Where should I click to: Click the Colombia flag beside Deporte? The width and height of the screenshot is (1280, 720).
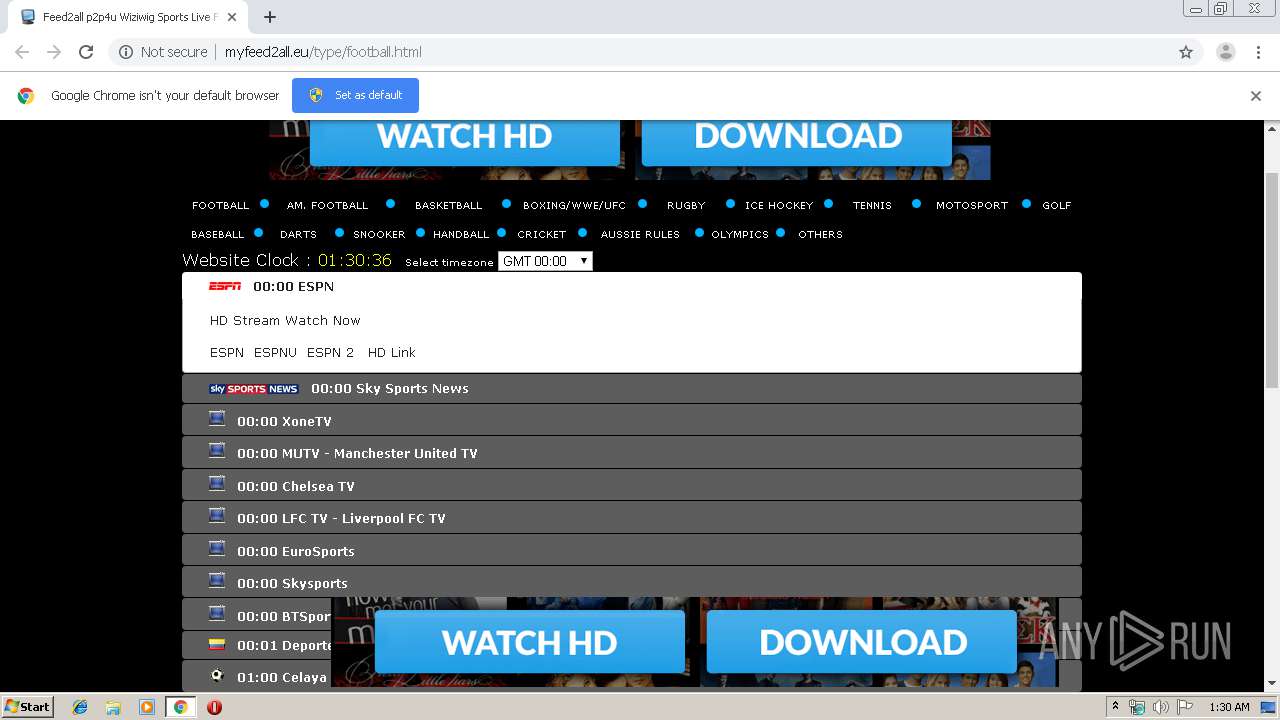(217, 645)
